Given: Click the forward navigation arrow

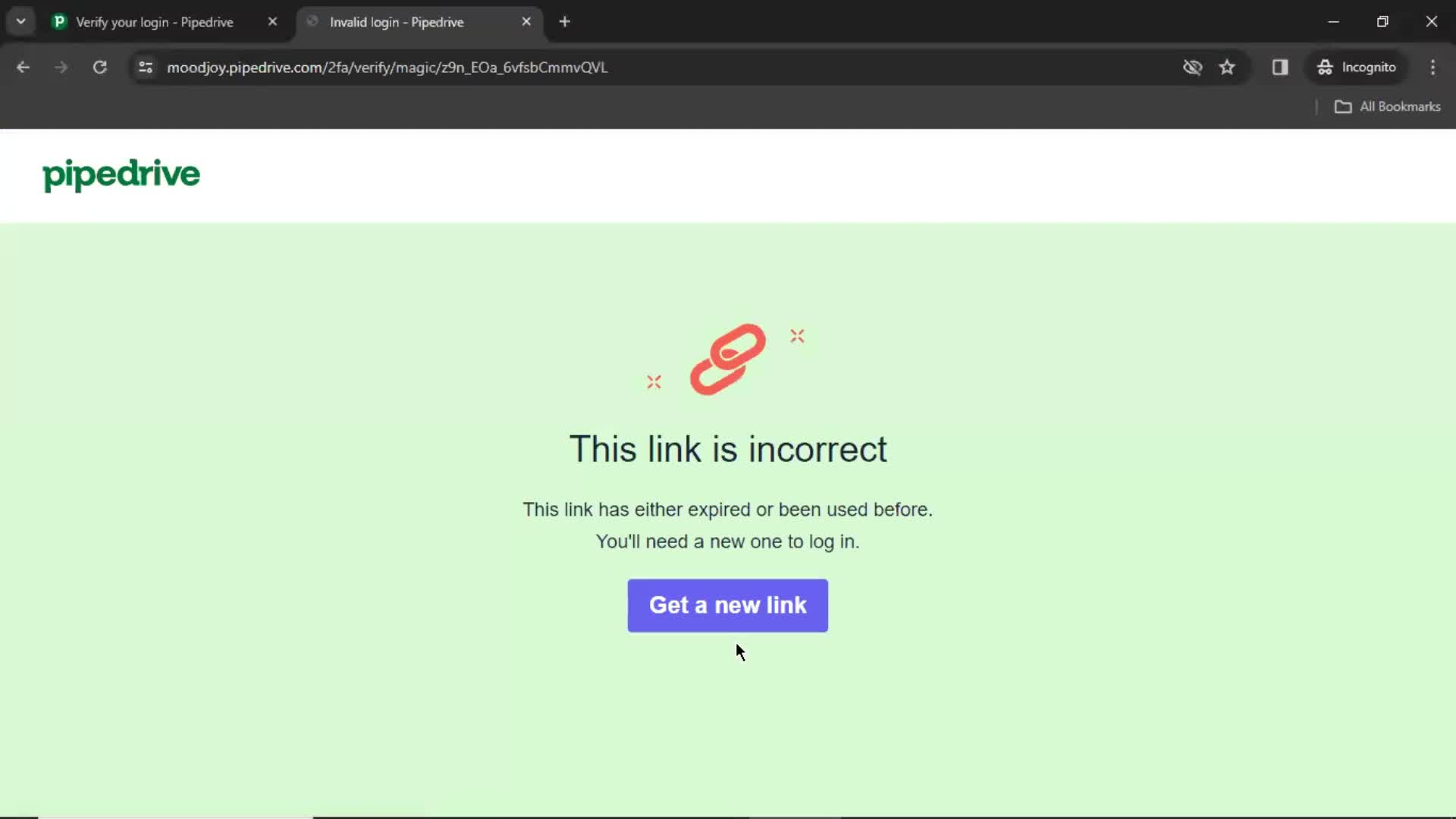Looking at the screenshot, I should tap(60, 67).
